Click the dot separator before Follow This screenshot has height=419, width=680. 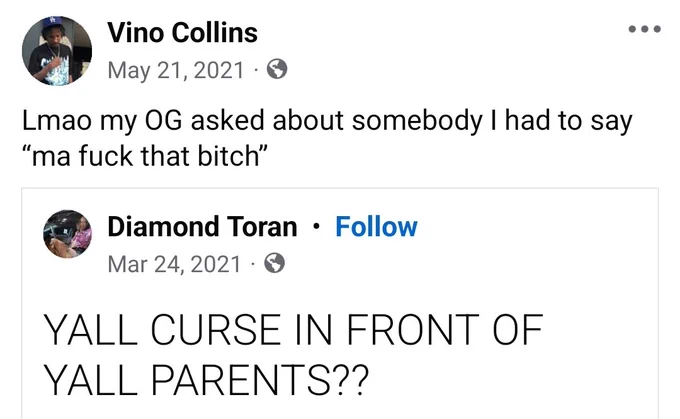pyautogui.click(x=317, y=227)
